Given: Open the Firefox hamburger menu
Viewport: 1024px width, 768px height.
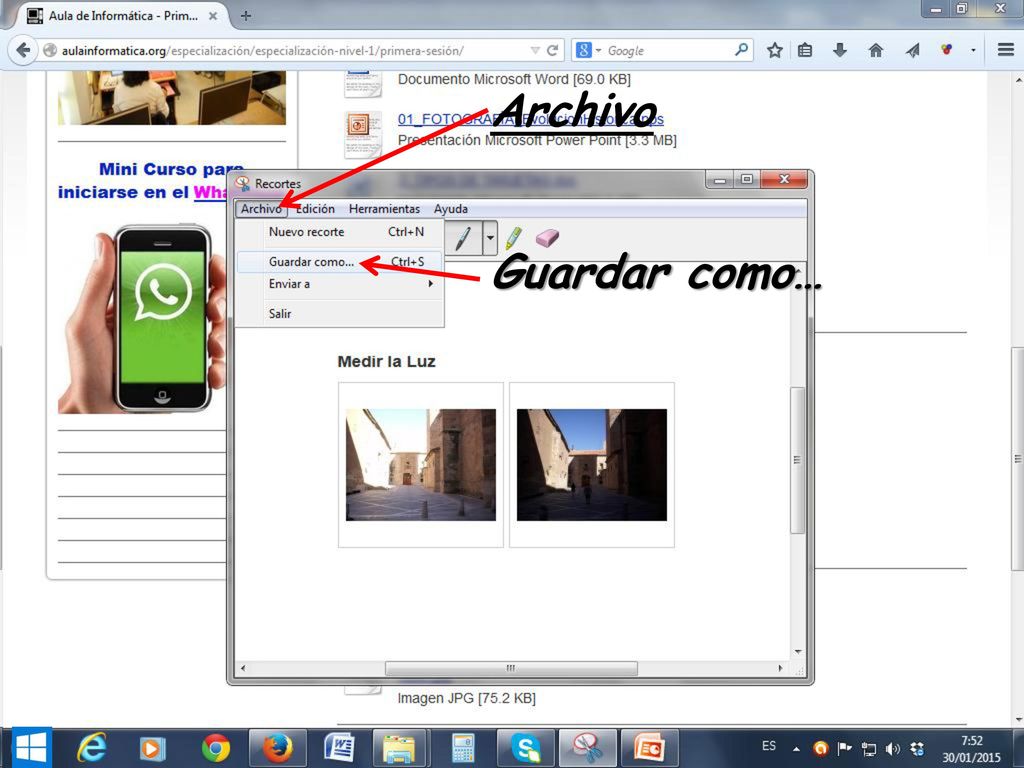Looking at the screenshot, I should (x=1006, y=50).
